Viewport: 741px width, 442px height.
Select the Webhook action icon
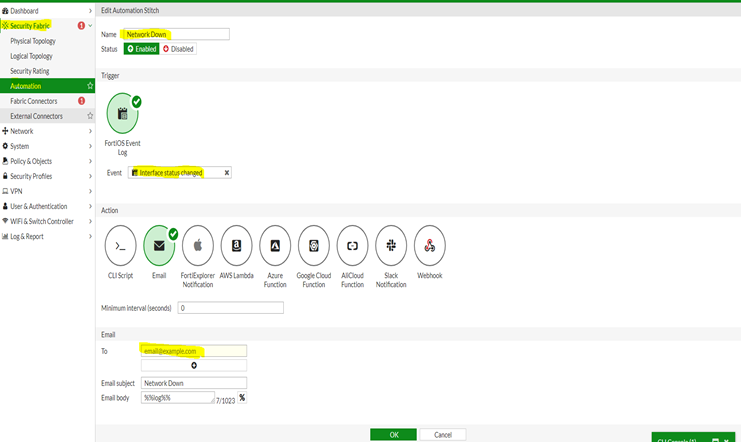click(430, 245)
